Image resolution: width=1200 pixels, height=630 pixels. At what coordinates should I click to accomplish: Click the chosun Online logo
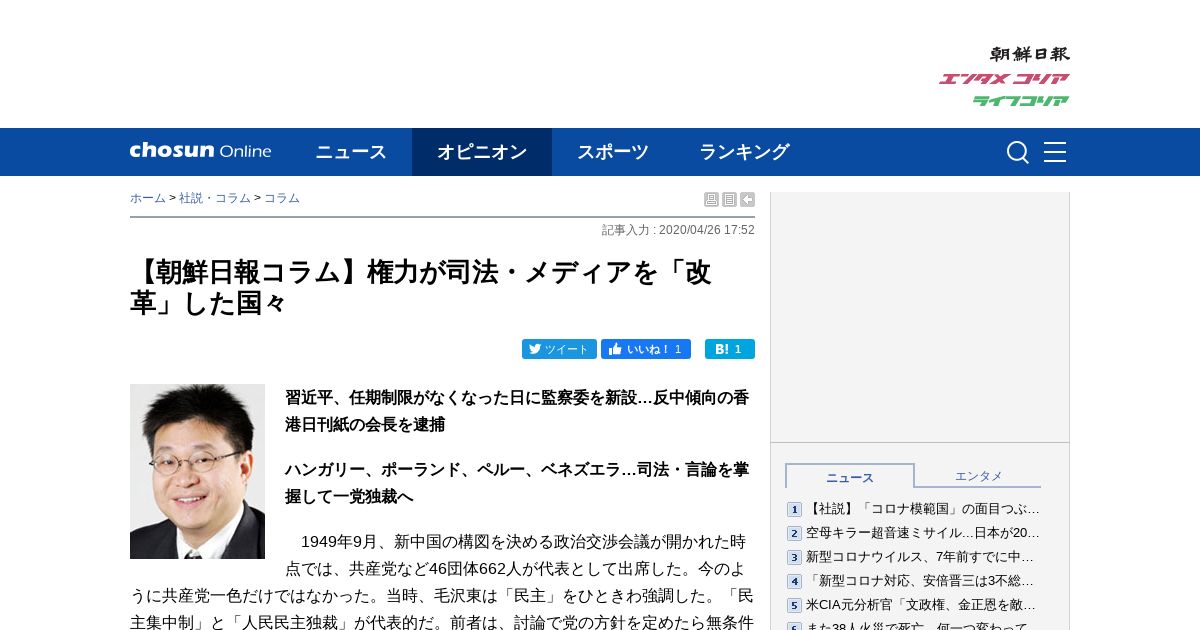point(200,151)
